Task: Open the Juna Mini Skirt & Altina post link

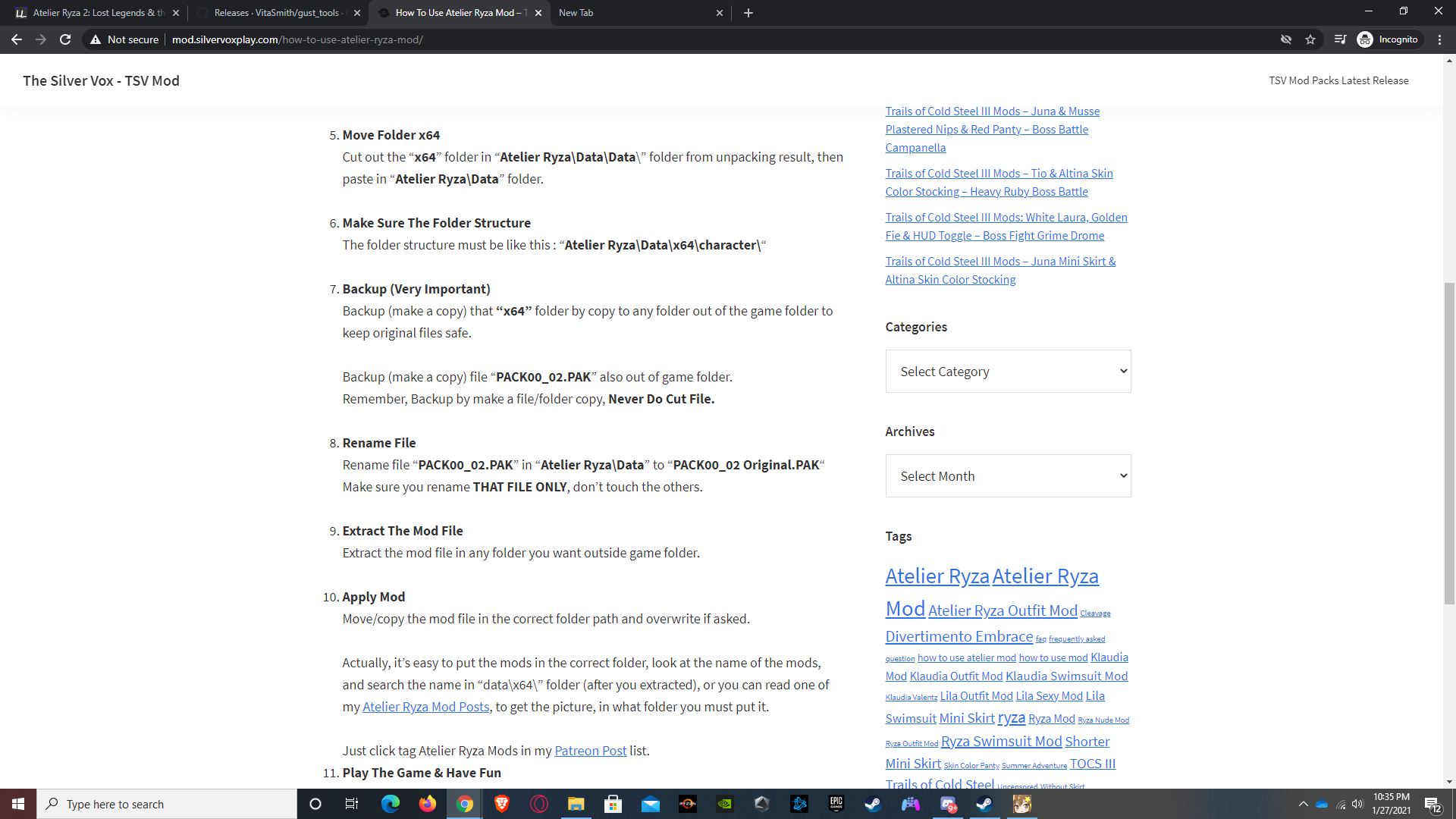Action: coord(1000,271)
